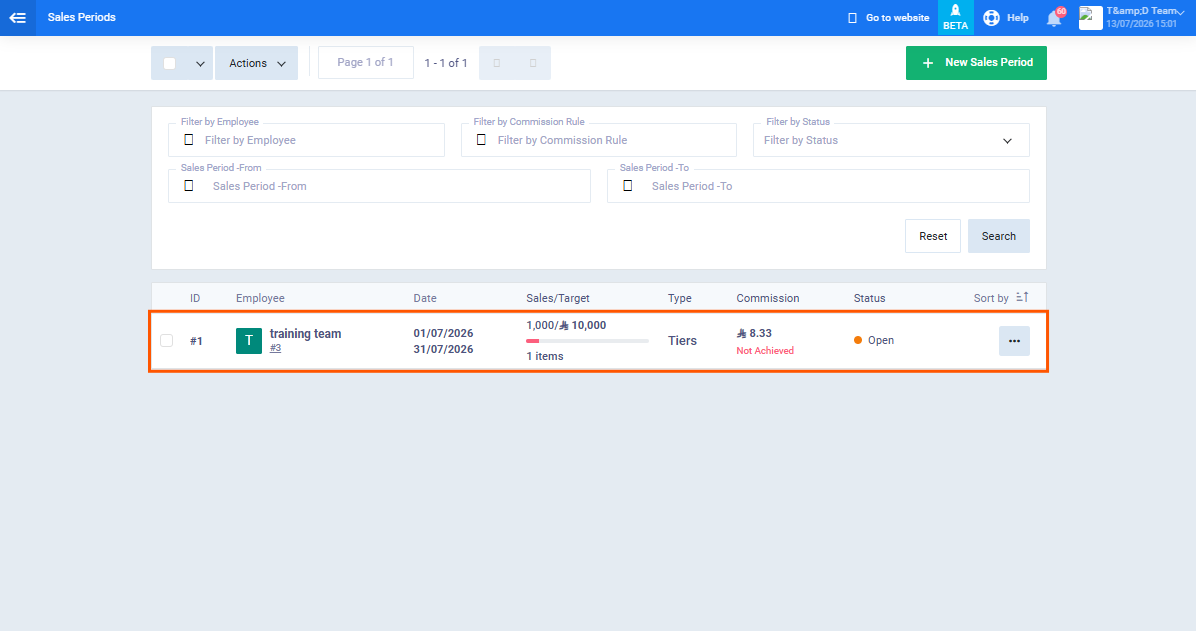This screenshot has width=1196, height=631.
Task: Click the 01/07/2026 date text
Action: click(x=443, y=333)
